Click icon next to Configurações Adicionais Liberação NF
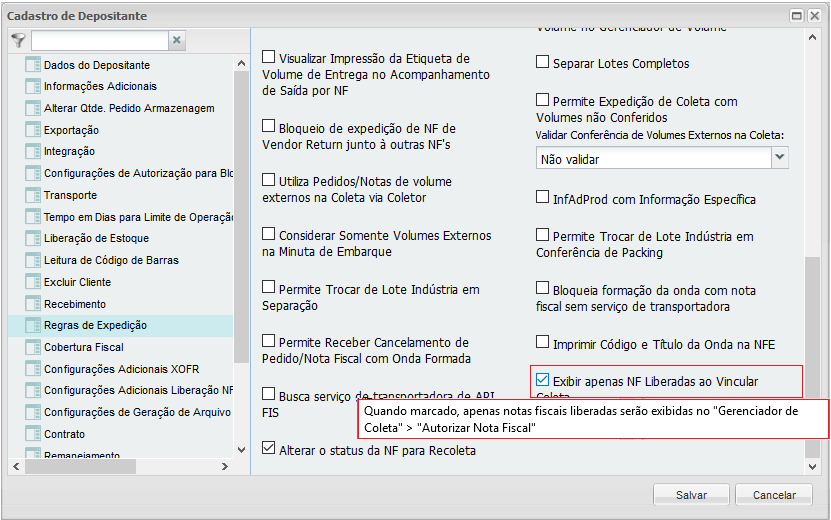Image resolution: width=831 pixels, height=520 pixels. [x=33, y=391]
